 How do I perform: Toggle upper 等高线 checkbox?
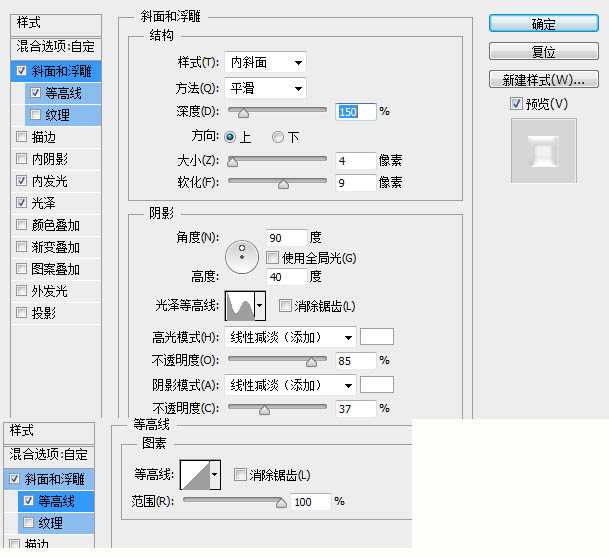(35, 92)
